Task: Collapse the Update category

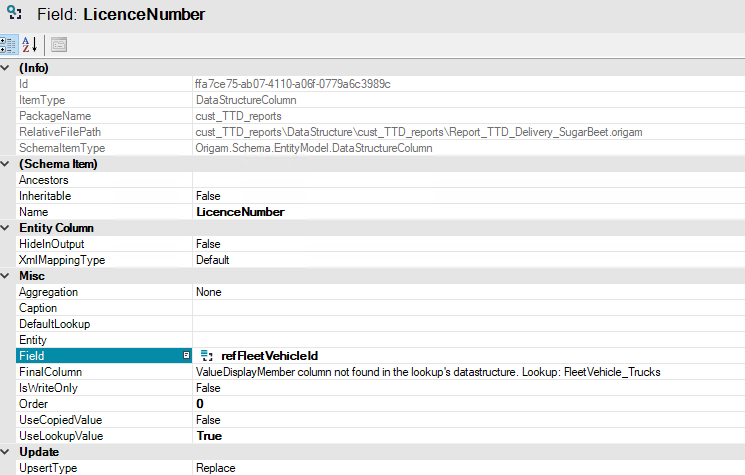Action: (8, 452)
